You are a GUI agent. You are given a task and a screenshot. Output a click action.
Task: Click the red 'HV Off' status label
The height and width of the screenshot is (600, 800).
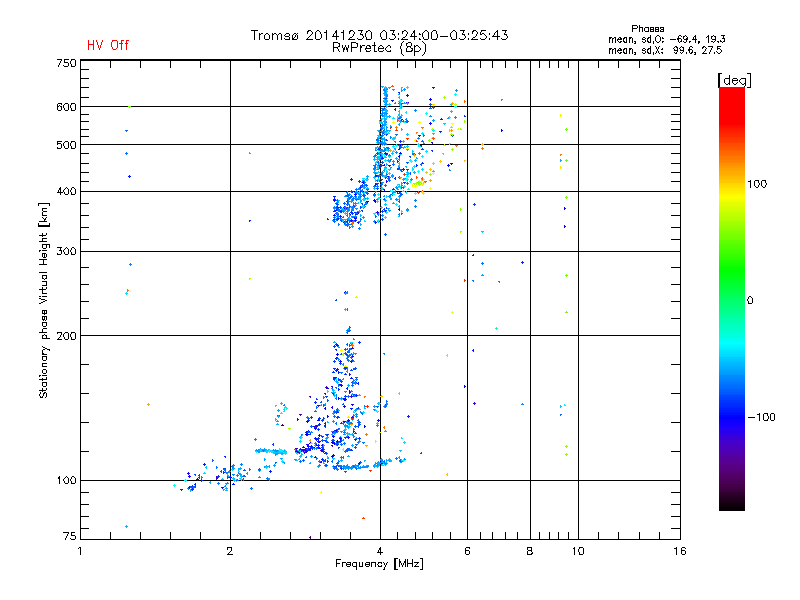coord(108,45)
